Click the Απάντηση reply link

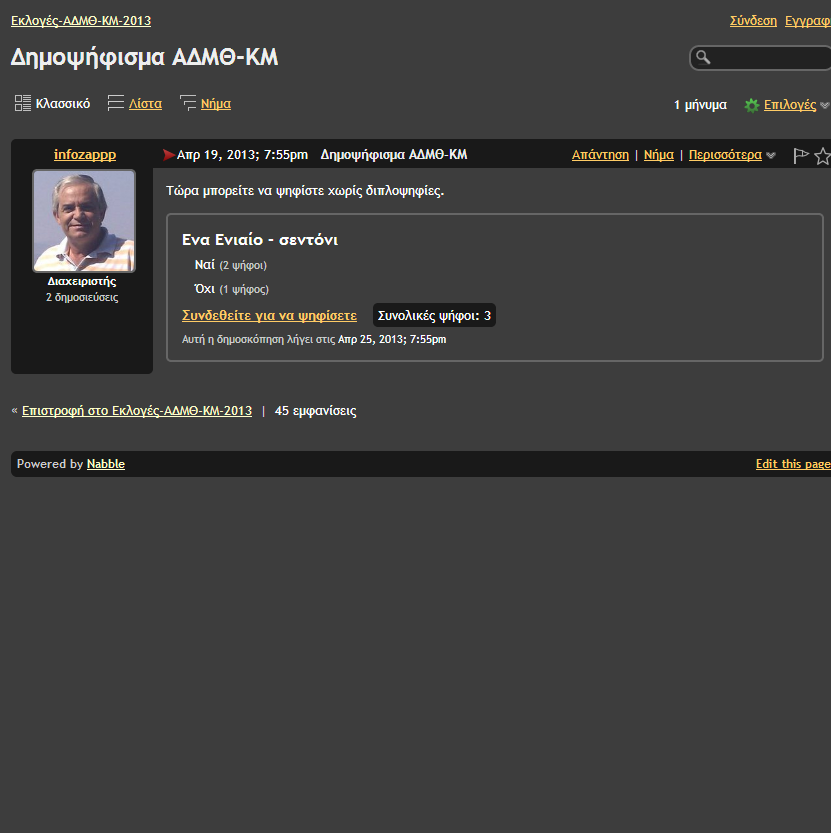600,155
